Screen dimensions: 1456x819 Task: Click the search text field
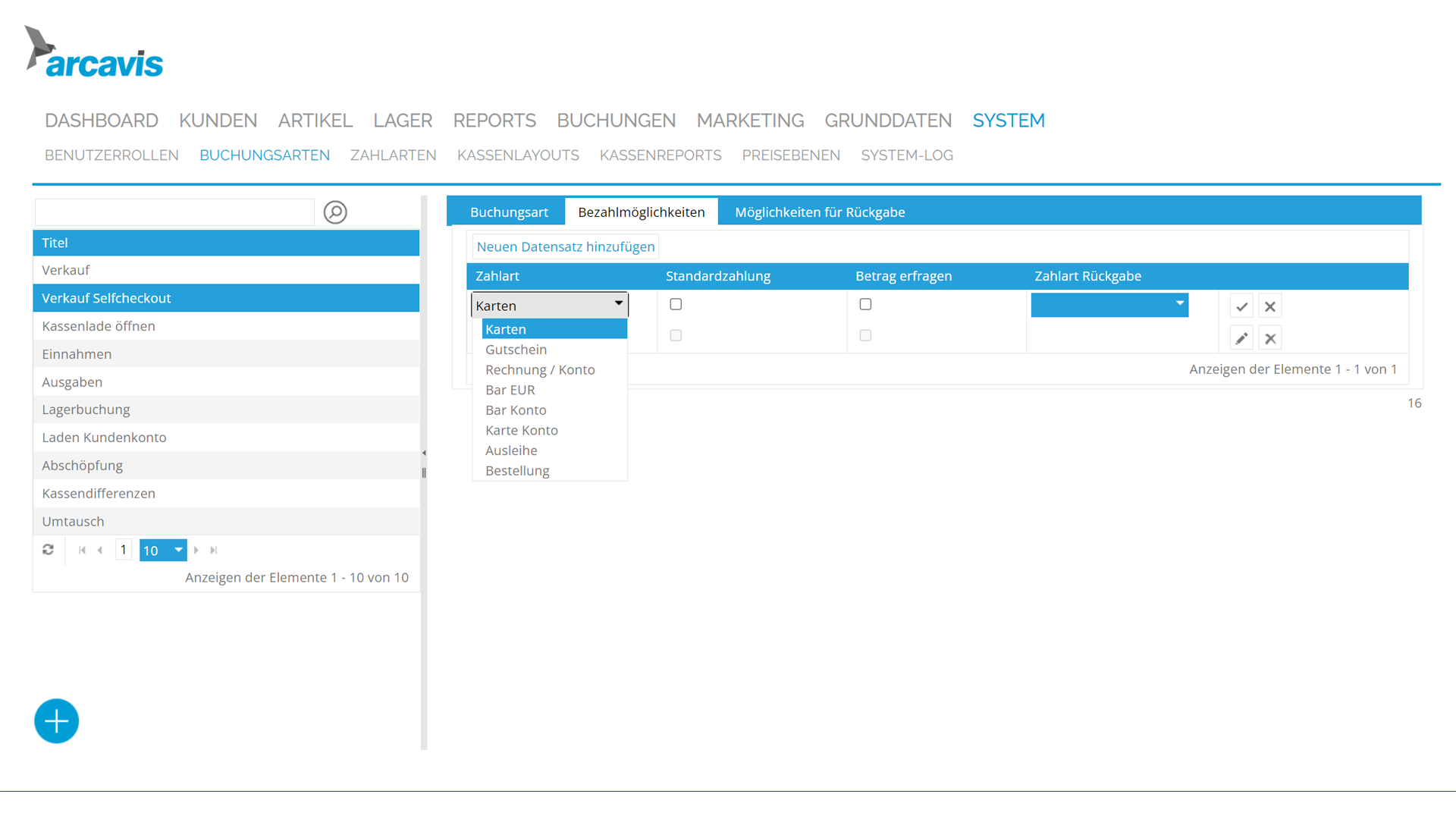[x=174, y=212]
